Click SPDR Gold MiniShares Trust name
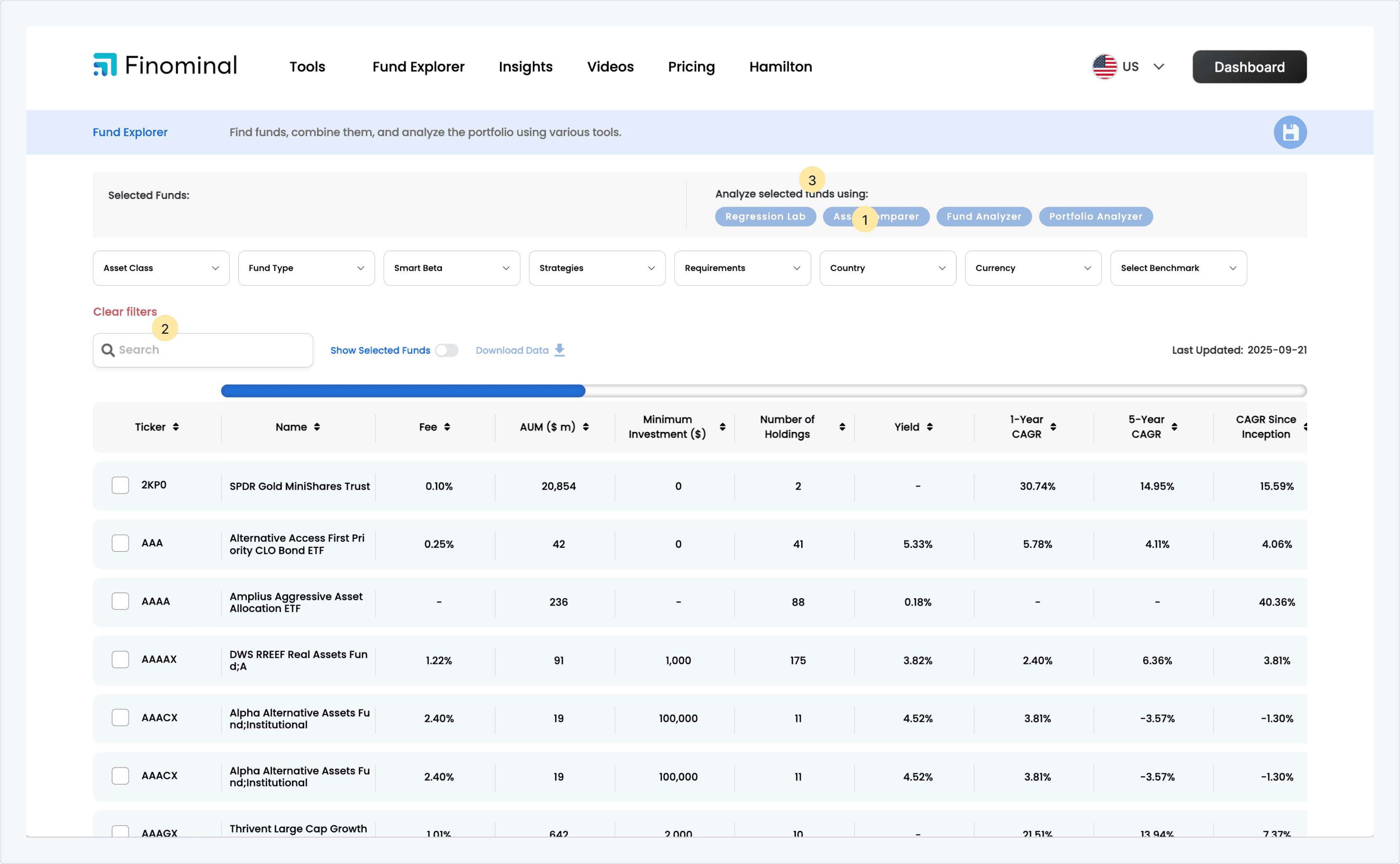 300,486
